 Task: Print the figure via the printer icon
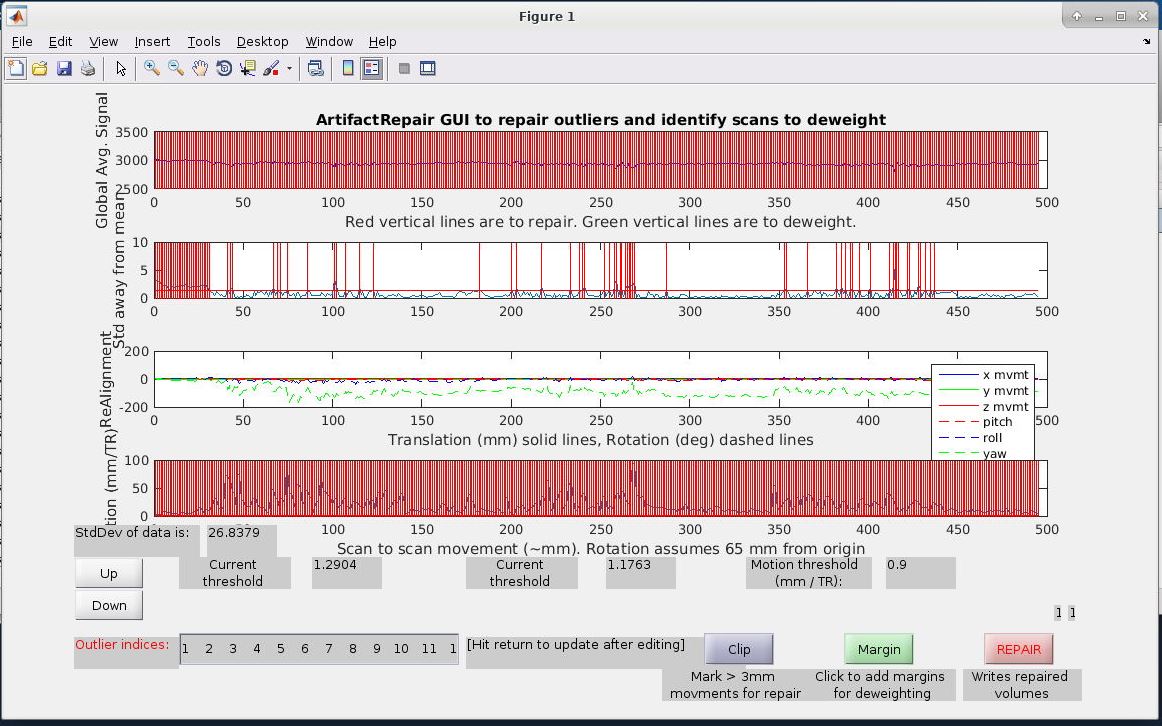coord(88,69)
